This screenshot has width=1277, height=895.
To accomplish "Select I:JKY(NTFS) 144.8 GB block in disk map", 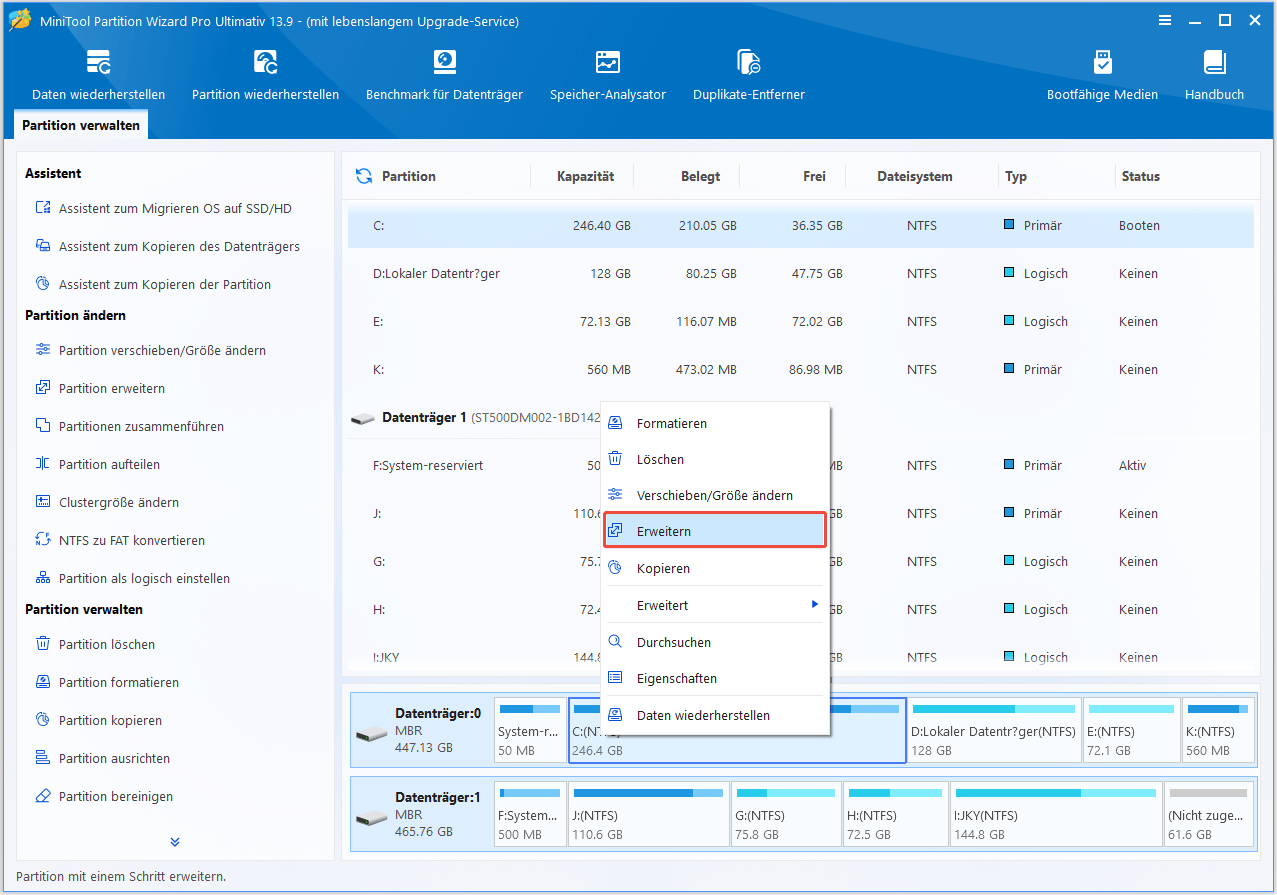I will tap(1057, 815).
